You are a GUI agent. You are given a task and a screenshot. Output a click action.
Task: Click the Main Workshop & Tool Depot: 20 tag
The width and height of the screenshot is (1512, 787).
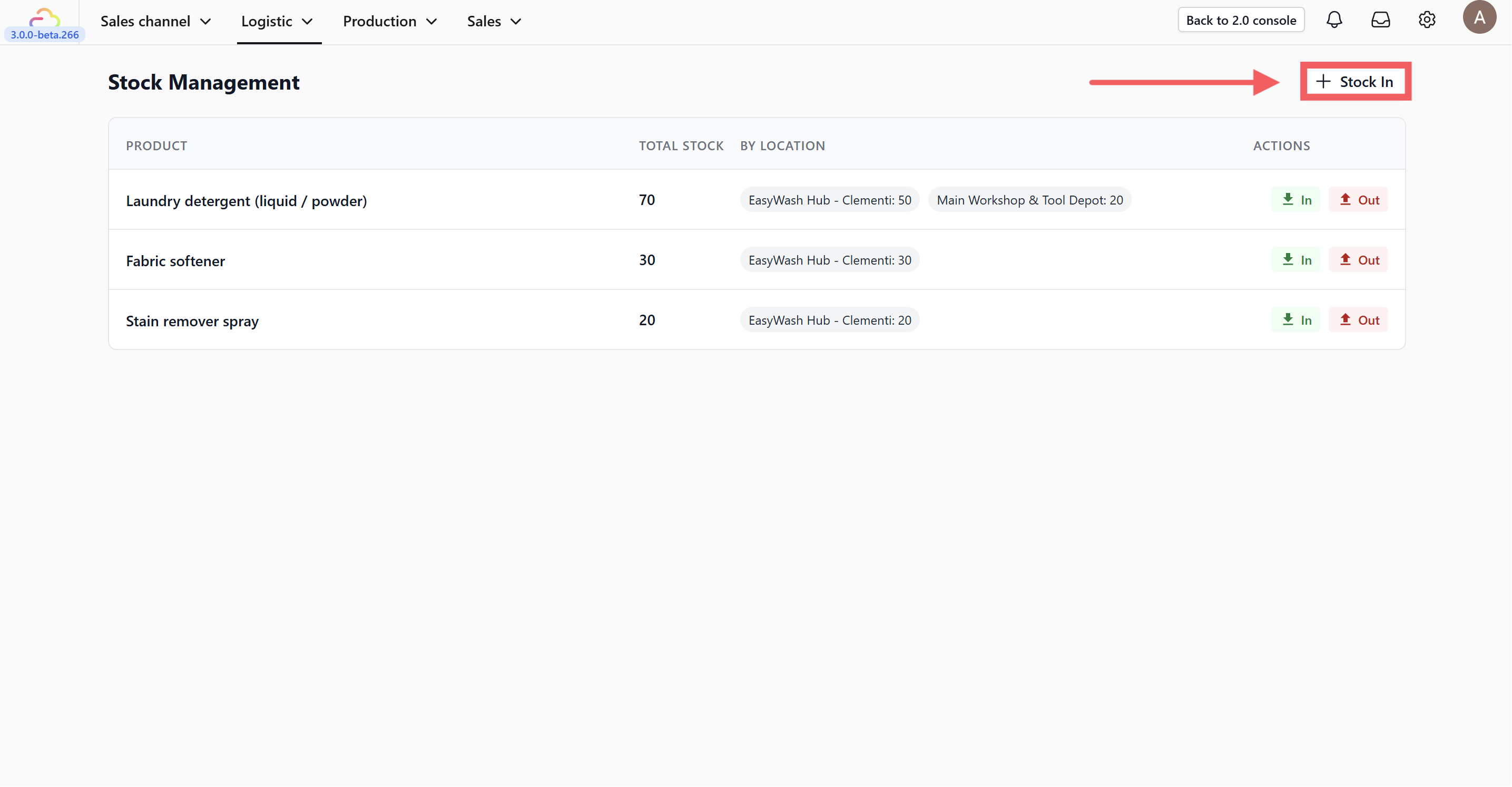1029,200
